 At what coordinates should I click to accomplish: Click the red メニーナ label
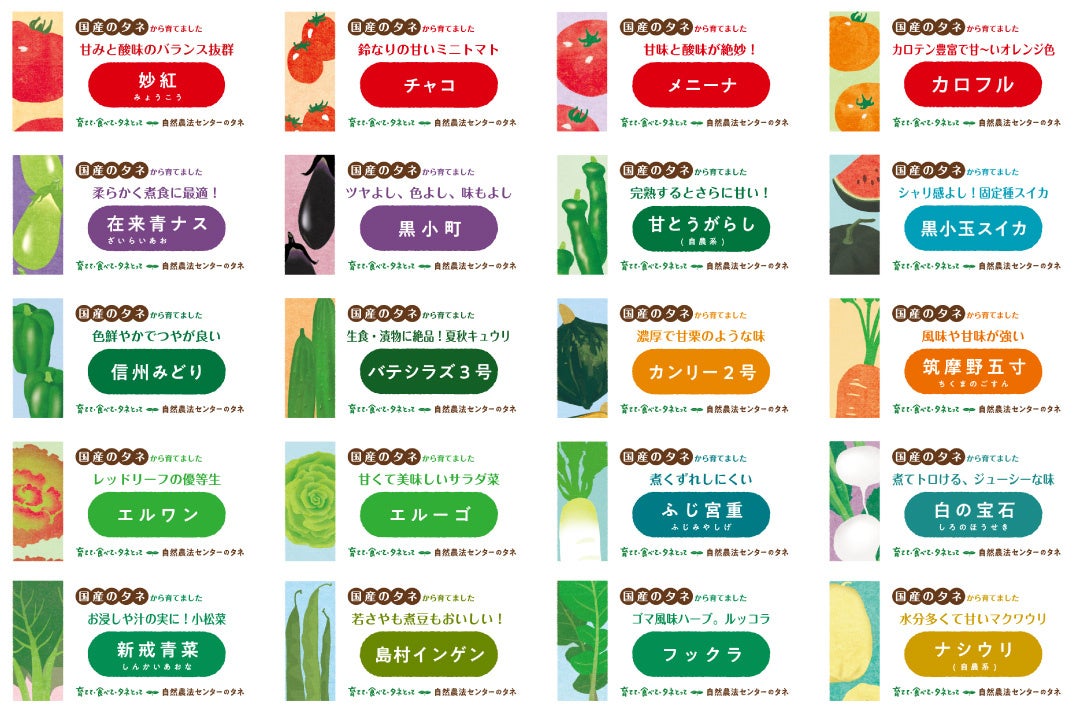pyautogui.click(x=701, y=85)
